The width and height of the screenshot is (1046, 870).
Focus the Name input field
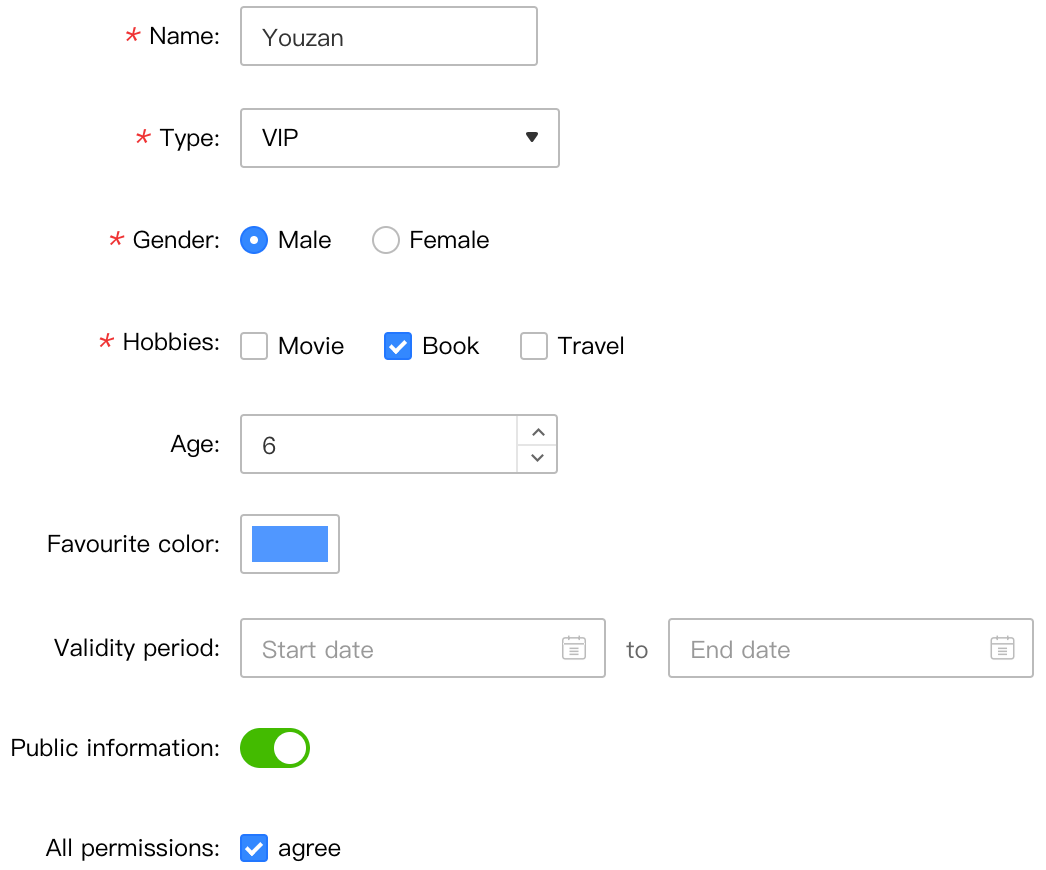(389, 36)
